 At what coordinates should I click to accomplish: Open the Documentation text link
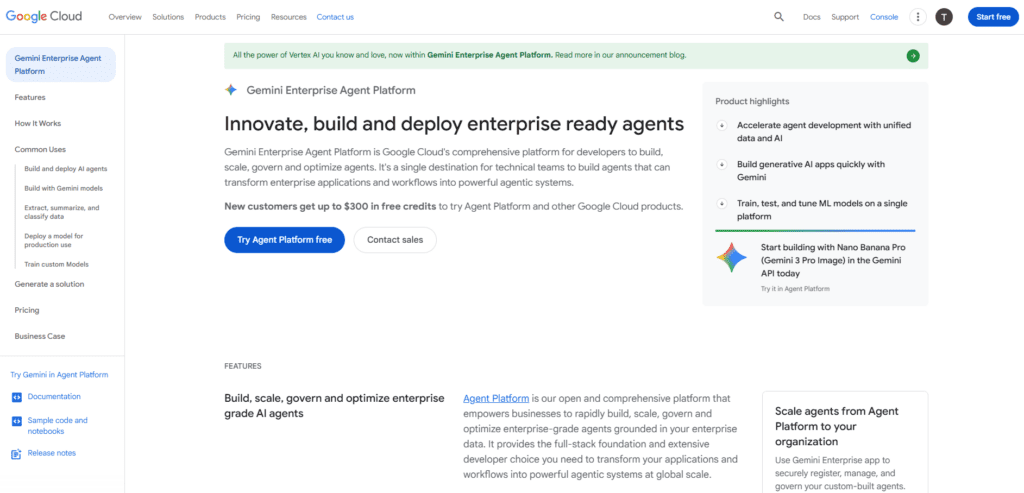pyautogui.click(x=54, y=396)
